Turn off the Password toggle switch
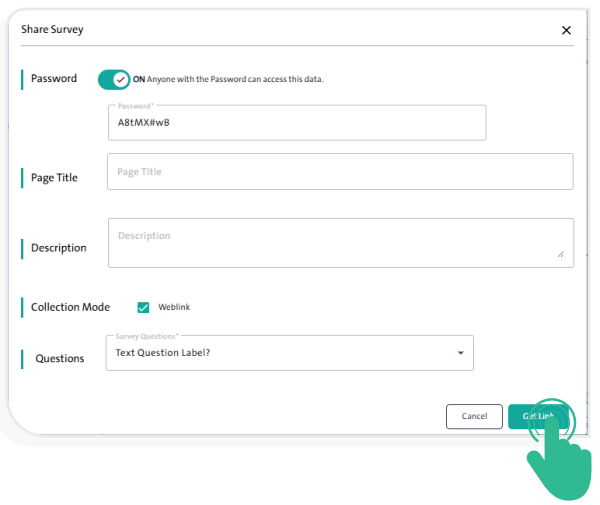 pos(114,79)
